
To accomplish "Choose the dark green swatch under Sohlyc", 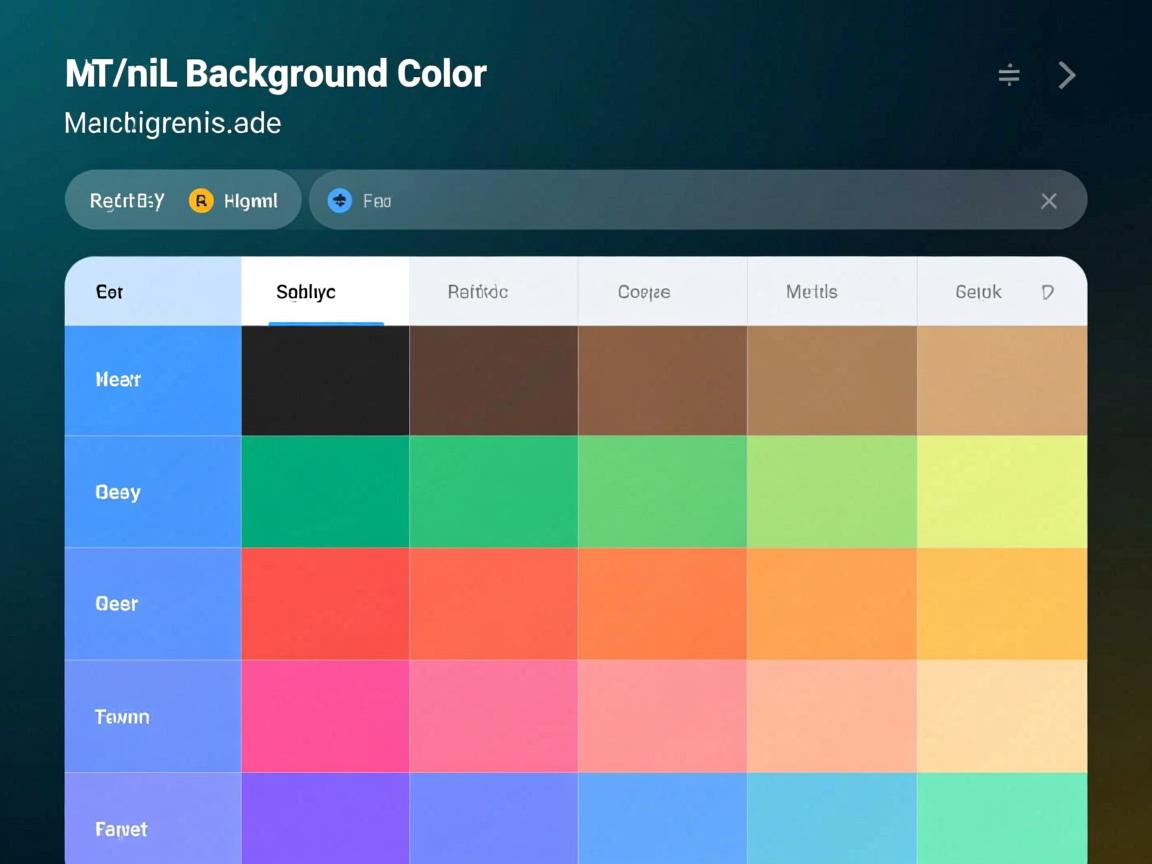I will click(325, 492).
